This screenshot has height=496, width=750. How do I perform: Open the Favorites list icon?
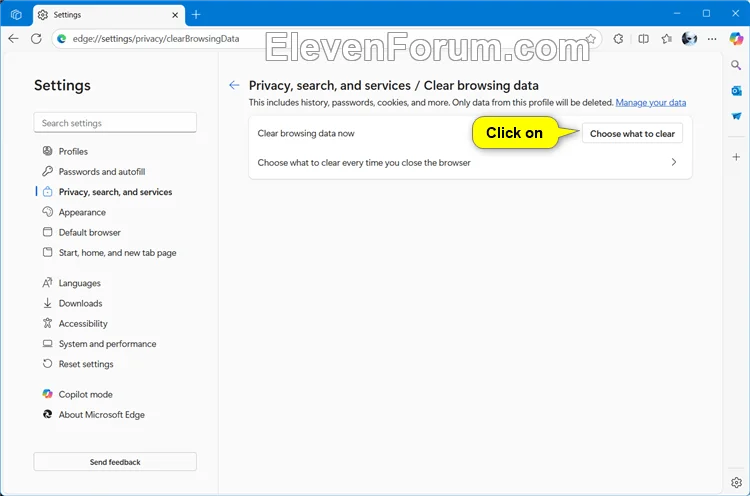[x=667, y=39]
